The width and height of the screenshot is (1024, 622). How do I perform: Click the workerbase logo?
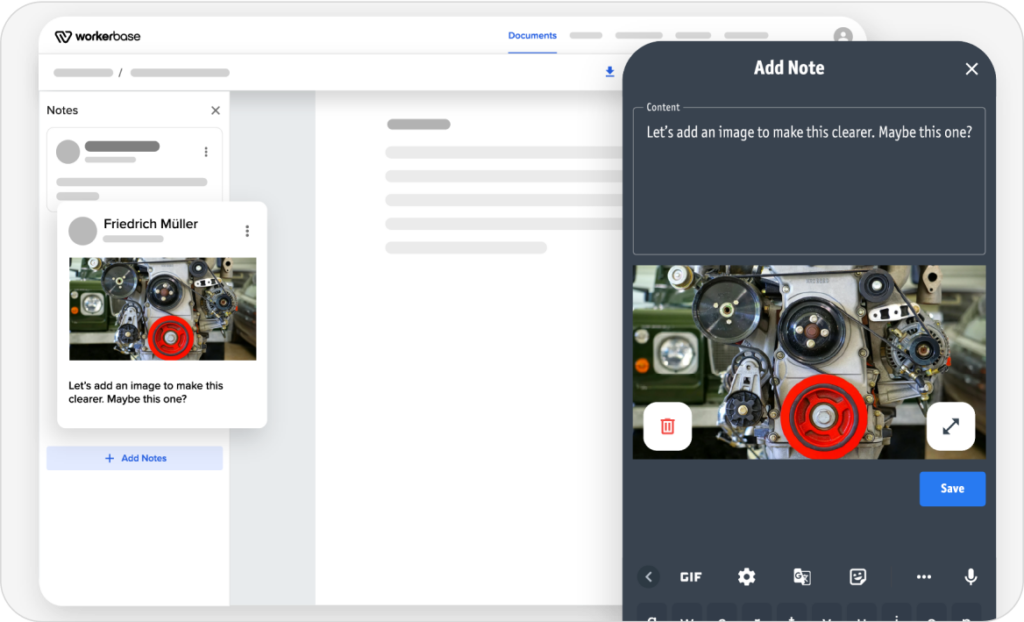[x=97, y=35]
